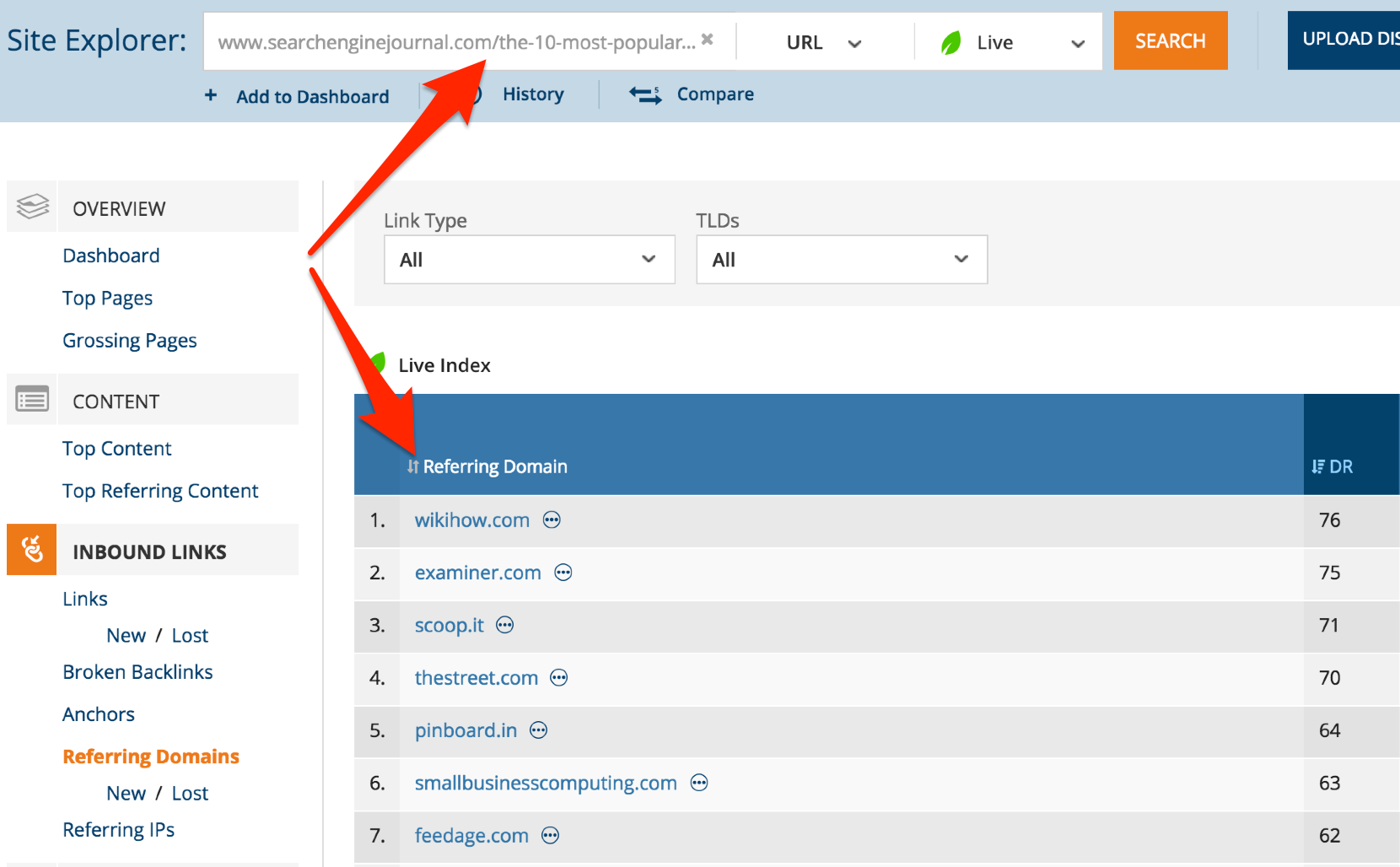This screenshot has height=867, width=1400.
Task: Sort by the Referring Domain arrows icon
Action: tap(412, 466)
